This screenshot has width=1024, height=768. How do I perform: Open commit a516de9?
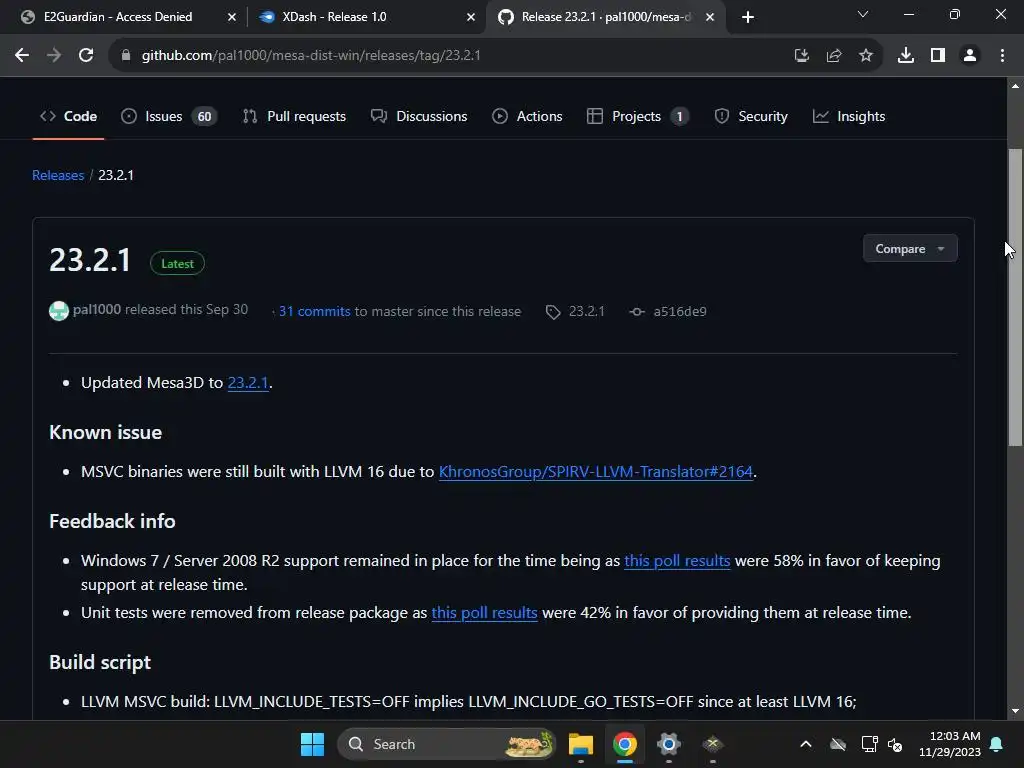pos(680,312)
